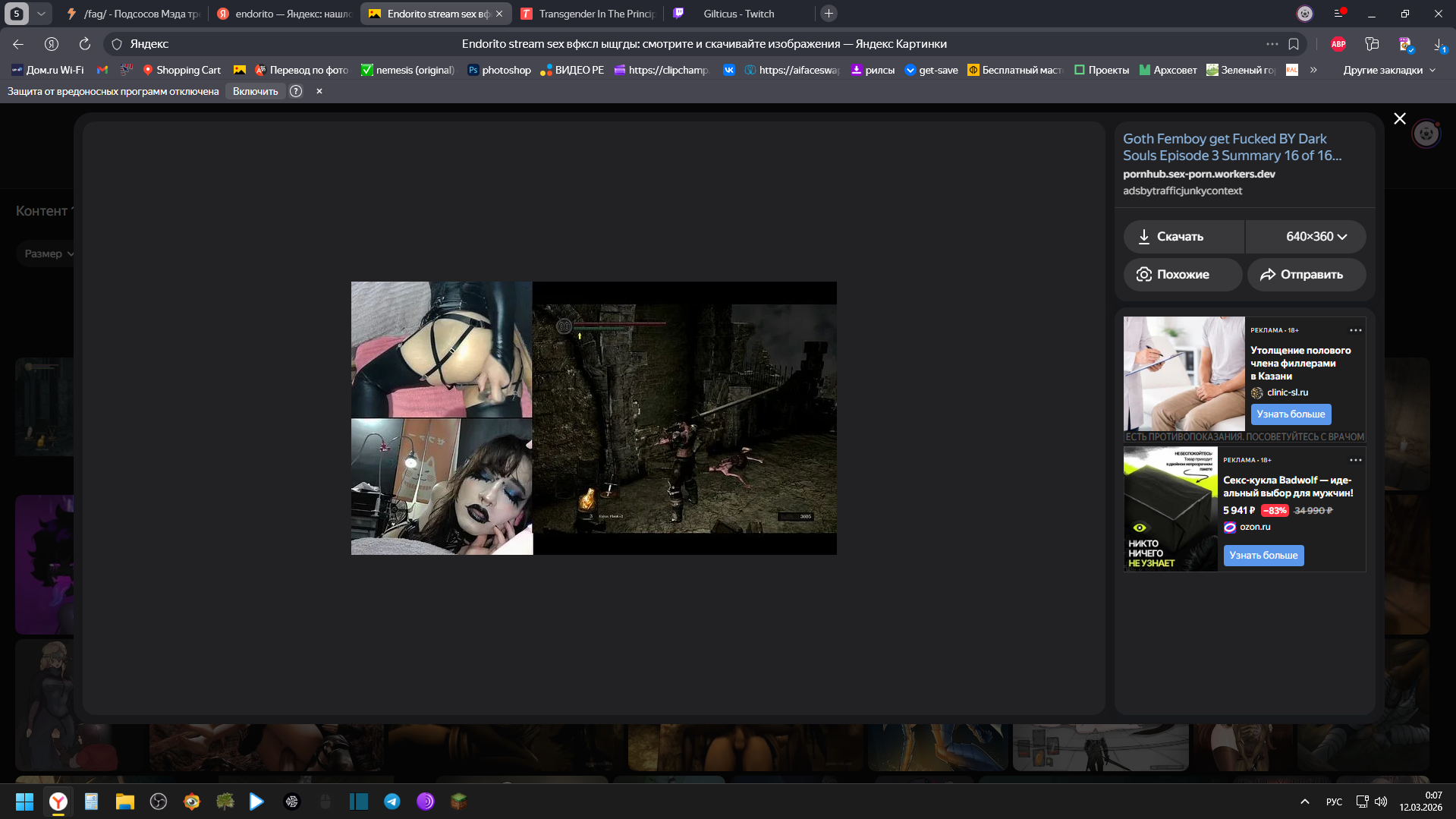Open the volume control in system tray
Image resolution: width=1456 pixels, height=819 pixels.
coord(1381,802)
